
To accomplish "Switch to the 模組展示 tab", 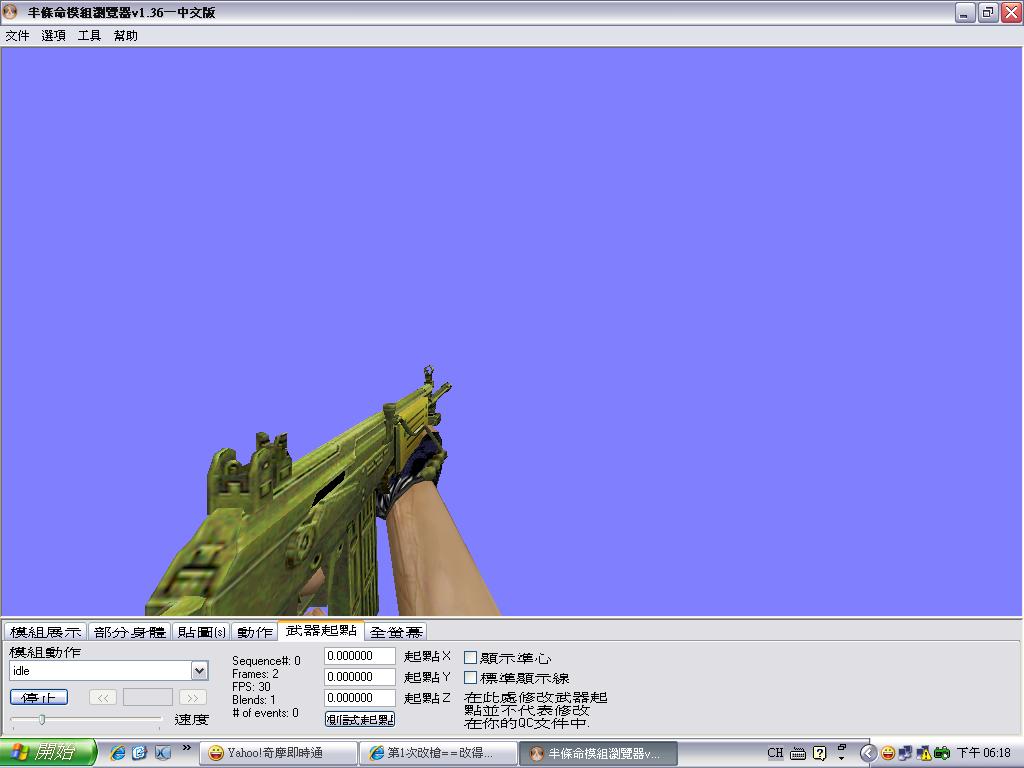I will tap(46, 632).
